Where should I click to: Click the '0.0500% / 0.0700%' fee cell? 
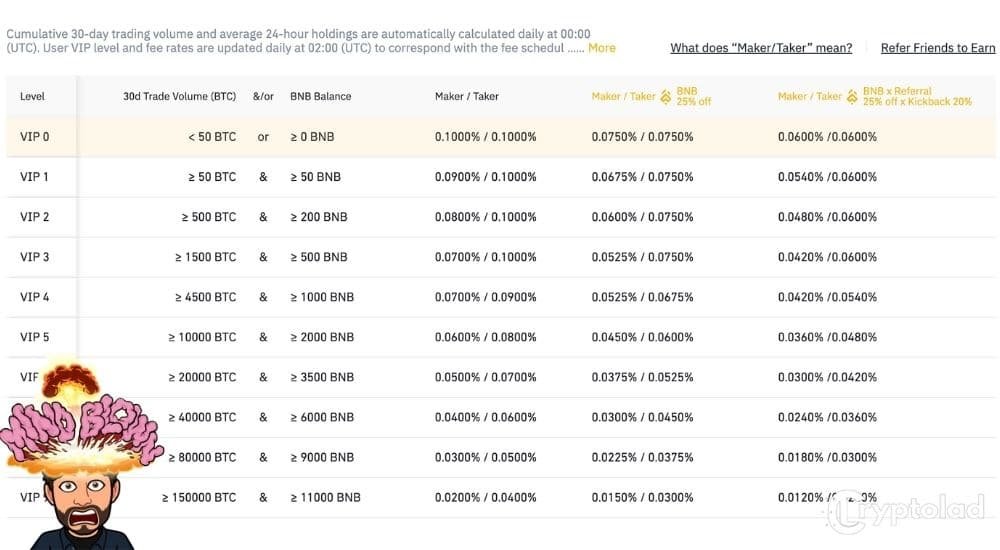(x=485, y=377)
